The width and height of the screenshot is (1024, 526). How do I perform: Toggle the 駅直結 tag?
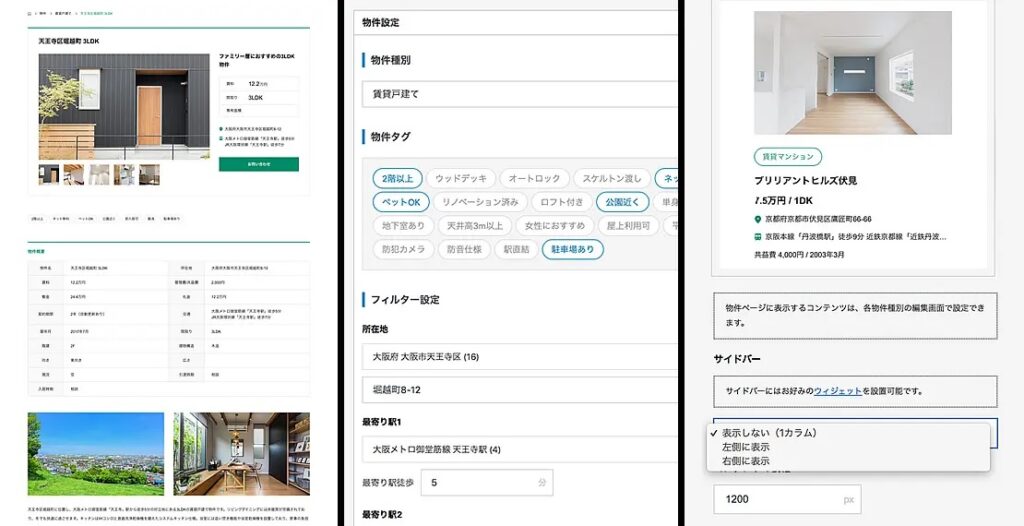pyautogui.click(x=517, y=250)
